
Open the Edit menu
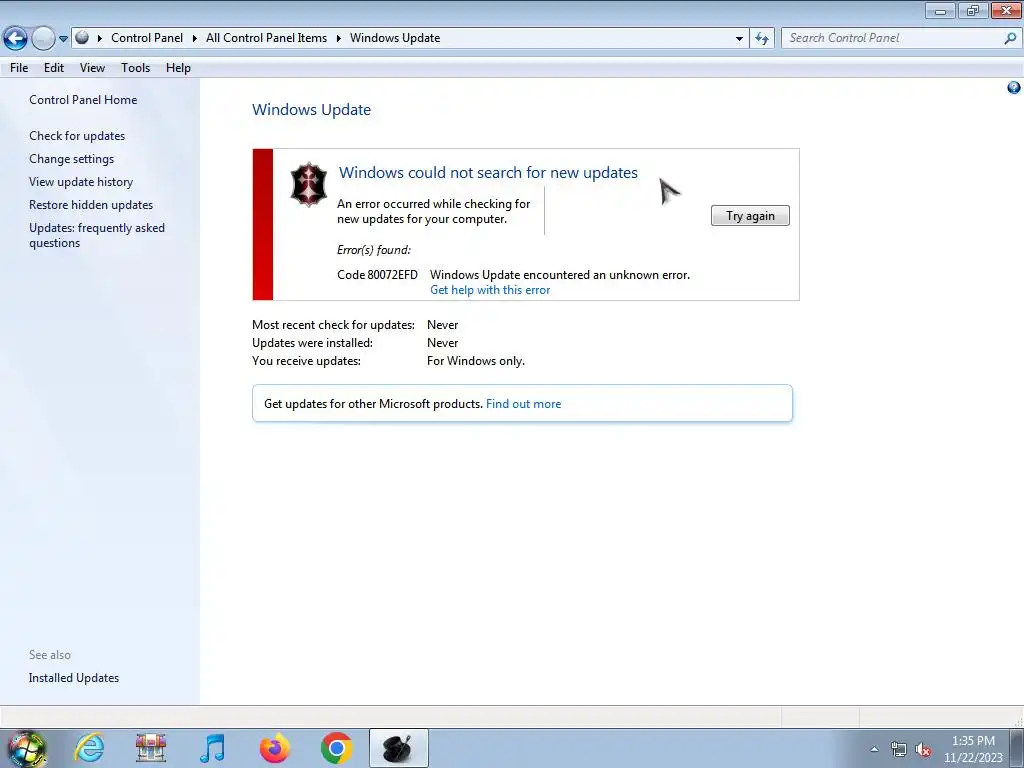pyautogui.click(x=54, y=68)
